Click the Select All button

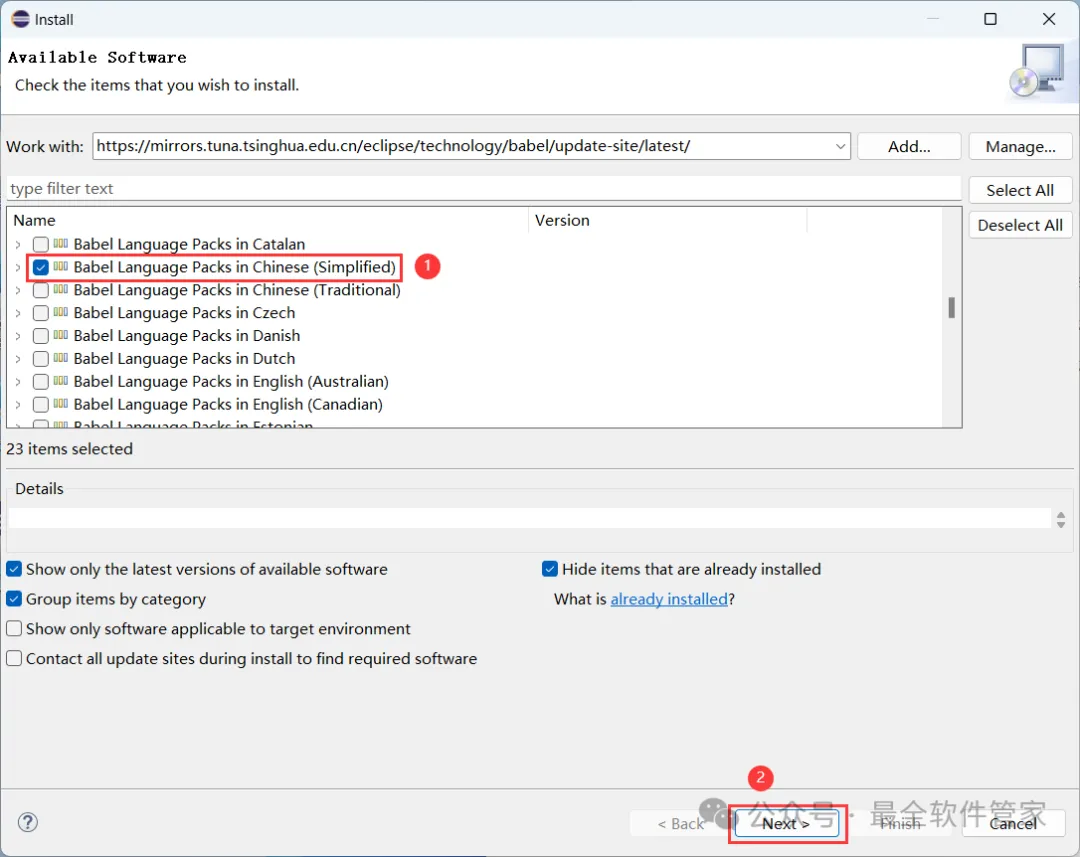(1020, 190)
